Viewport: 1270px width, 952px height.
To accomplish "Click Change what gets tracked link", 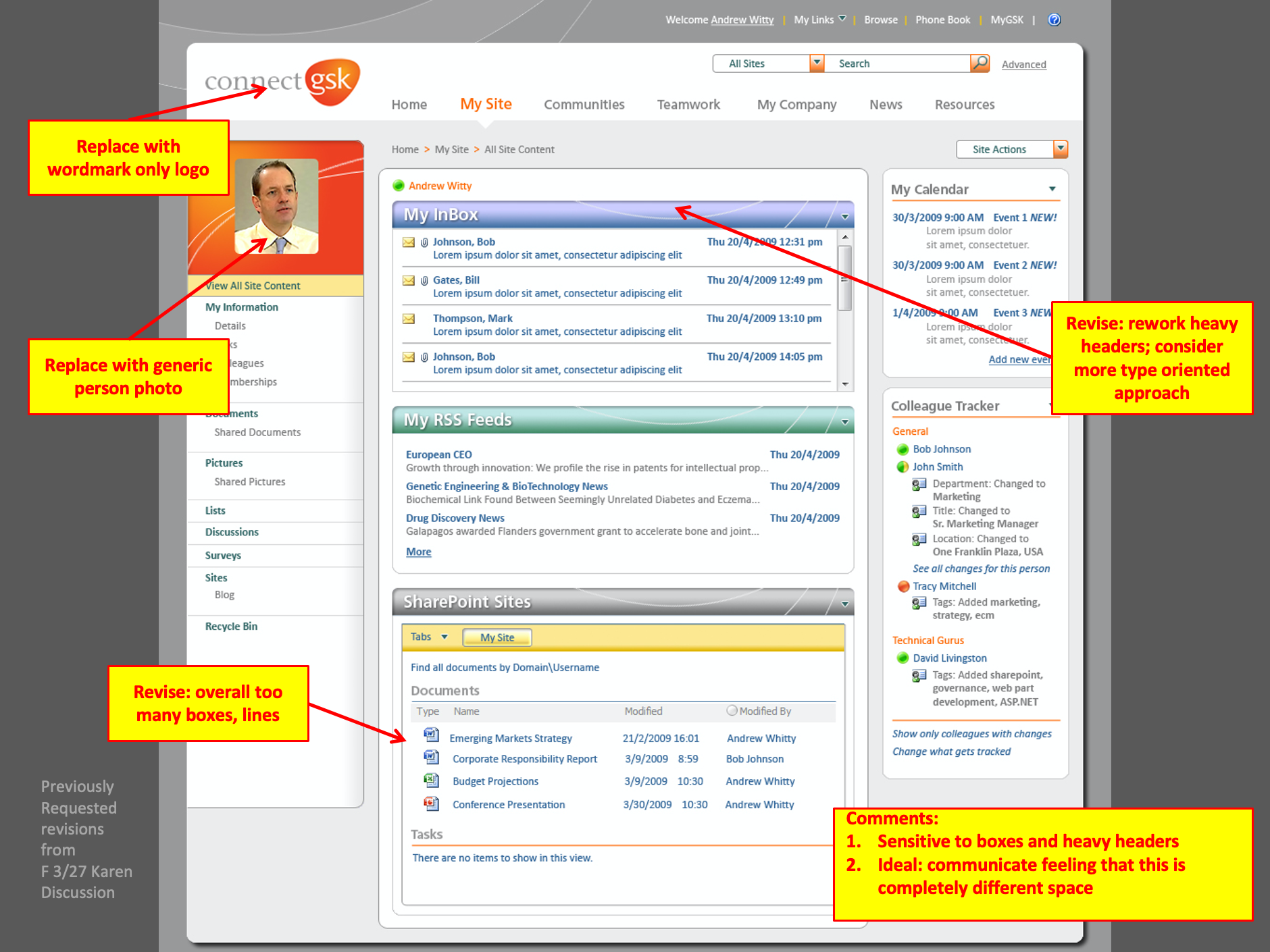I will click(951, 751).
